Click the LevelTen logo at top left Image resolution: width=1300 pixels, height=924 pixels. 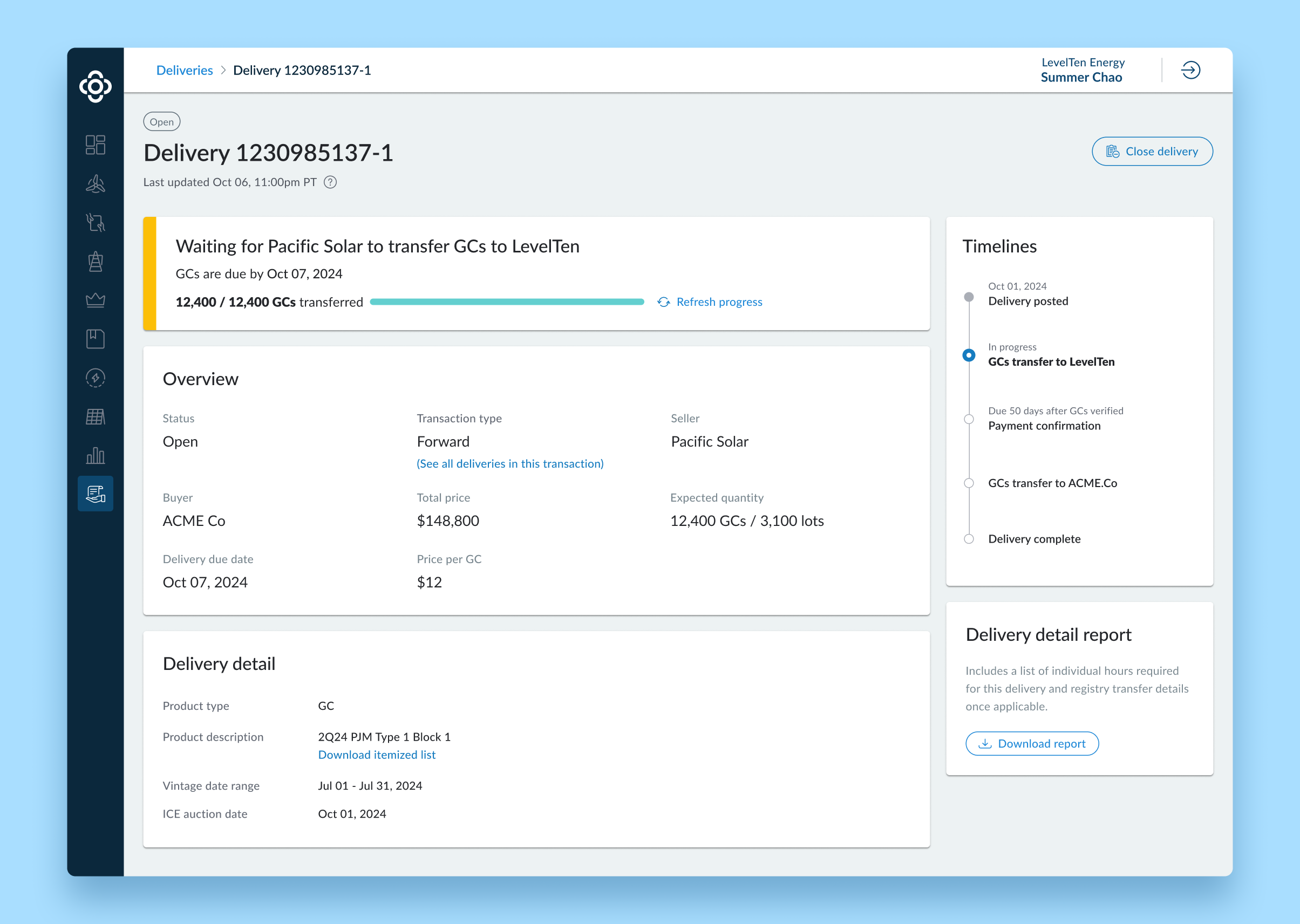[95, 86]
